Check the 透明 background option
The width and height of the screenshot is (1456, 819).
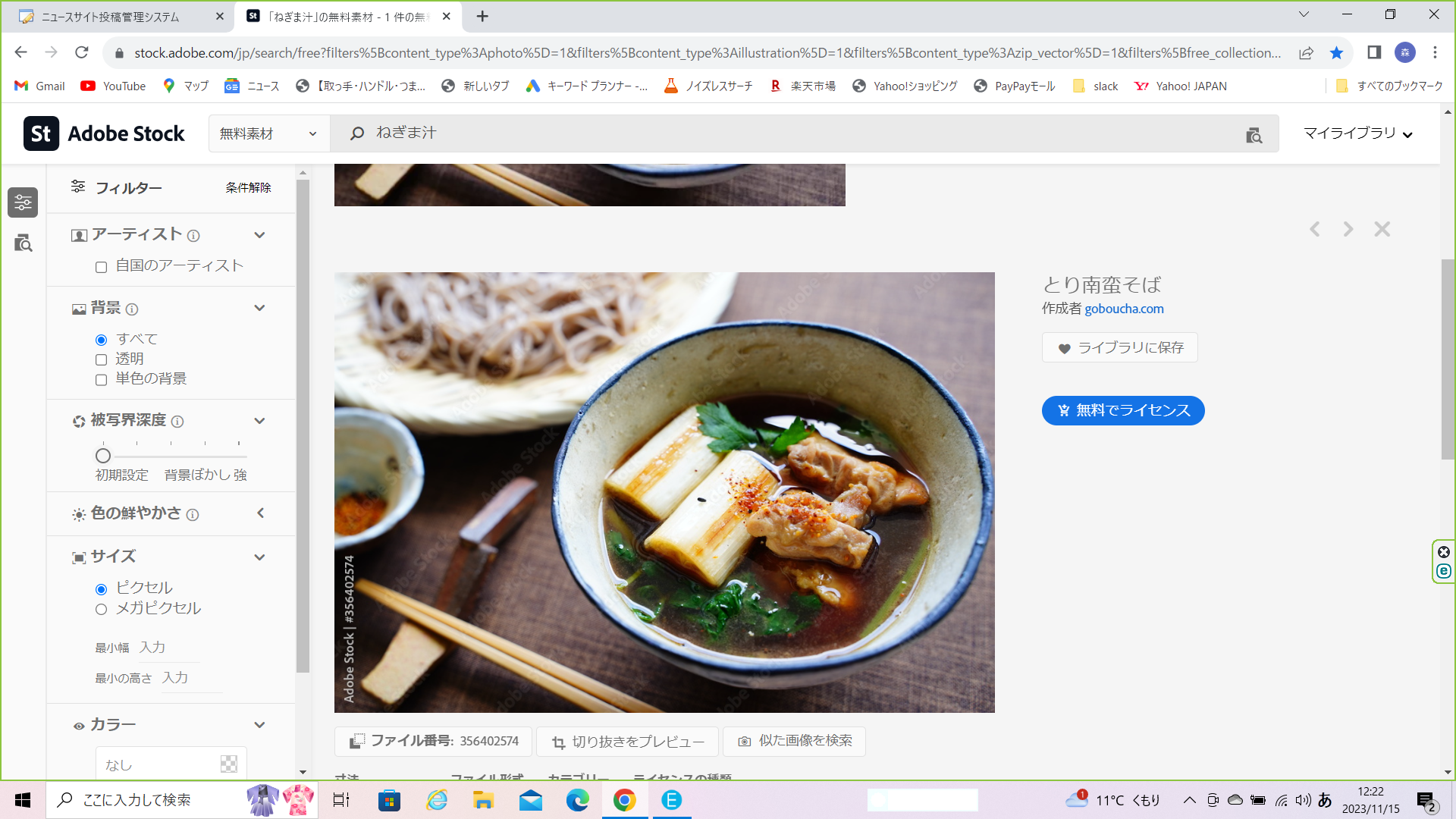point(101,360)
